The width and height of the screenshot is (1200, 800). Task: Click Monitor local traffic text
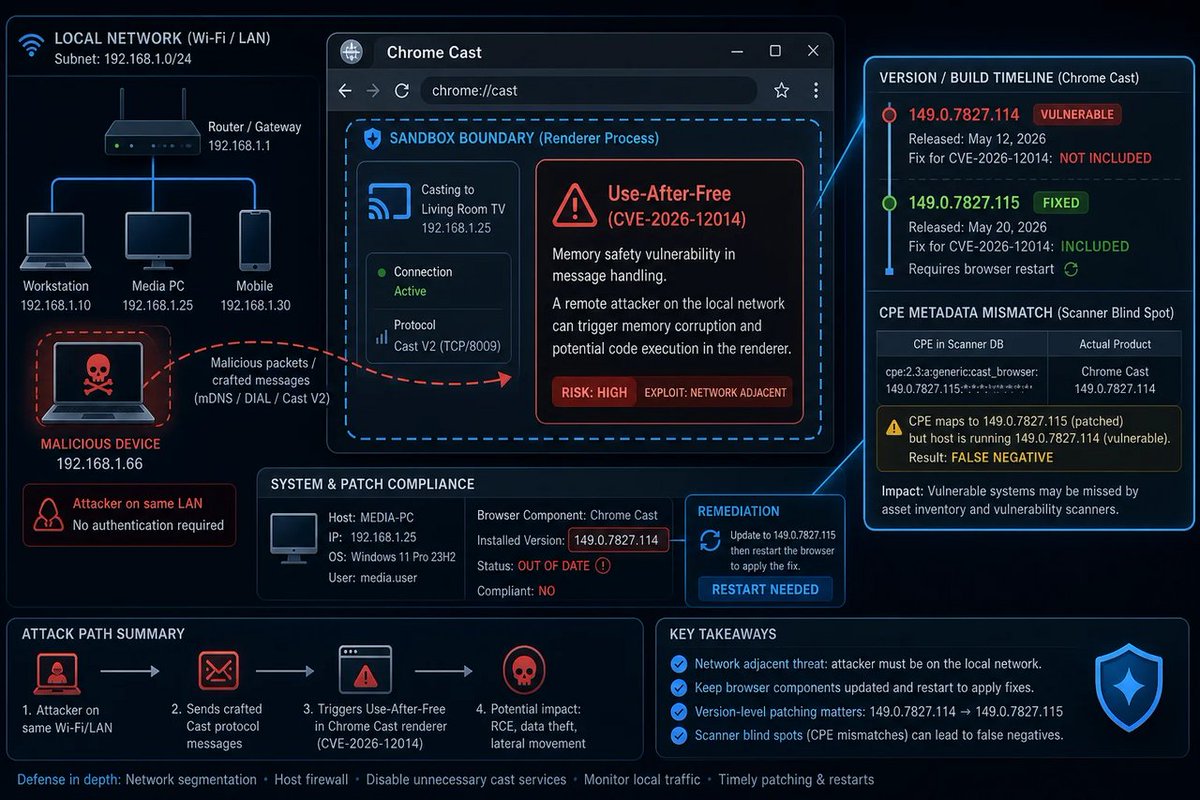(x=640, y=779)
